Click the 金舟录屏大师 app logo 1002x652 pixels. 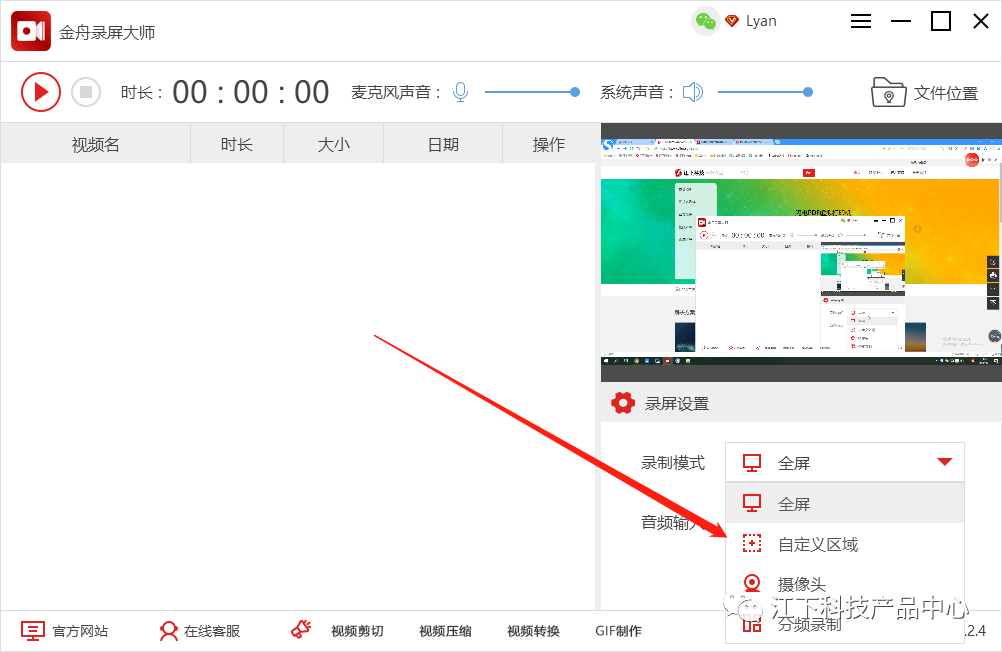[x=31, y=31]
